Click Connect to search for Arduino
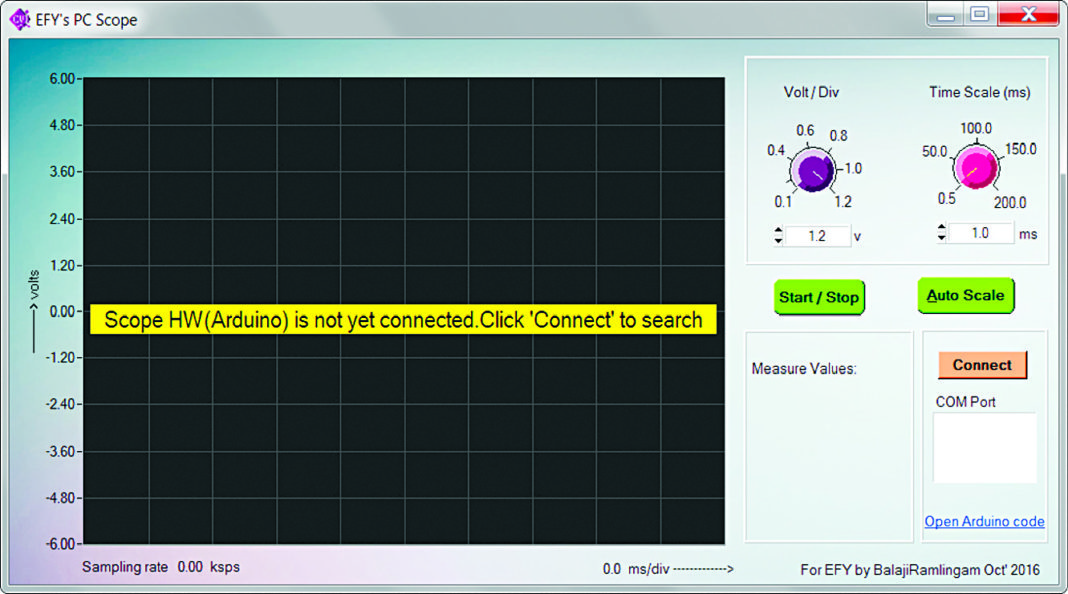This screenshot has height=594, width=1068. [x=982, y=365]
